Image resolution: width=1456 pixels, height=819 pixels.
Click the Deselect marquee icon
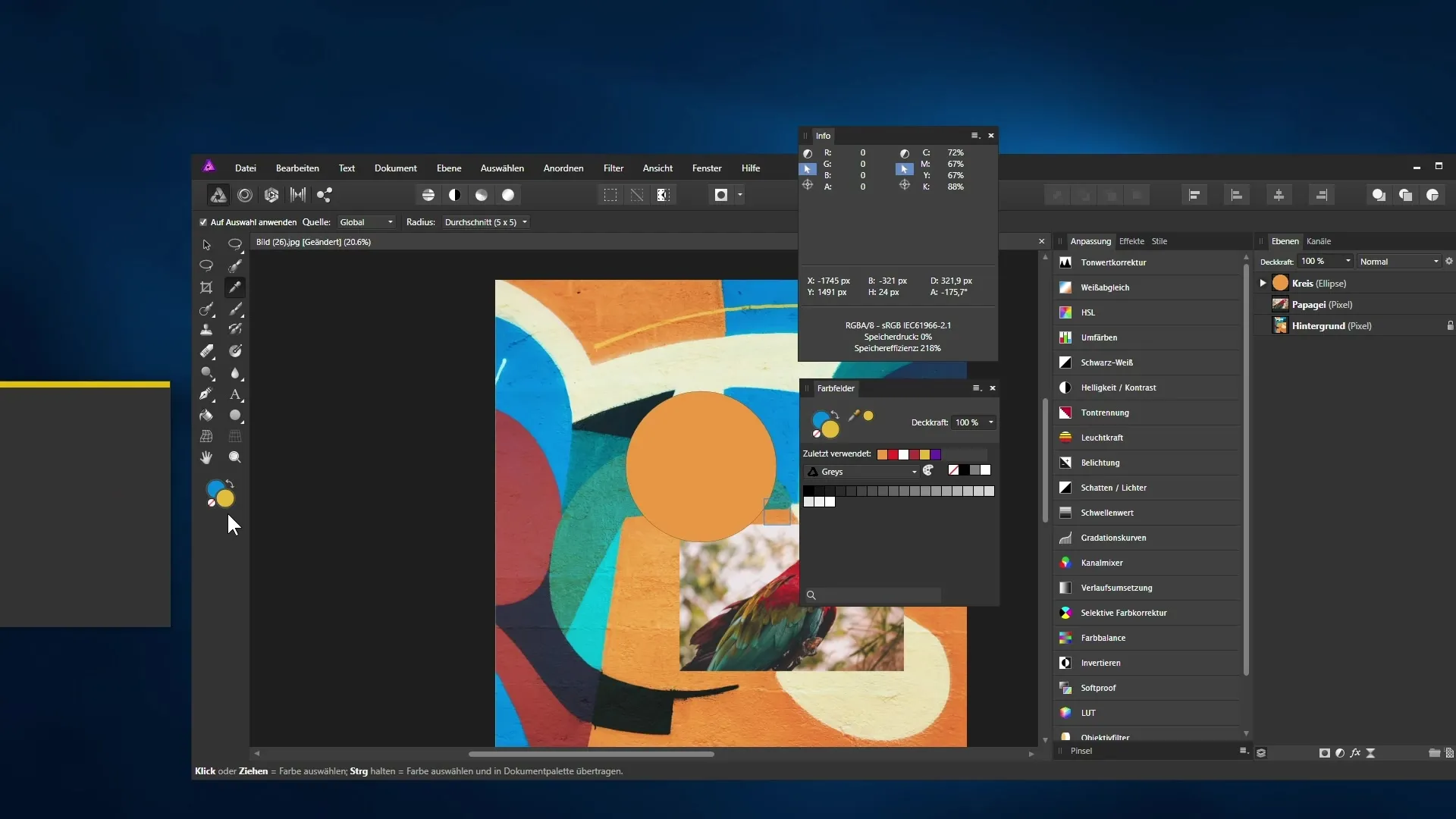click(637, 195)
